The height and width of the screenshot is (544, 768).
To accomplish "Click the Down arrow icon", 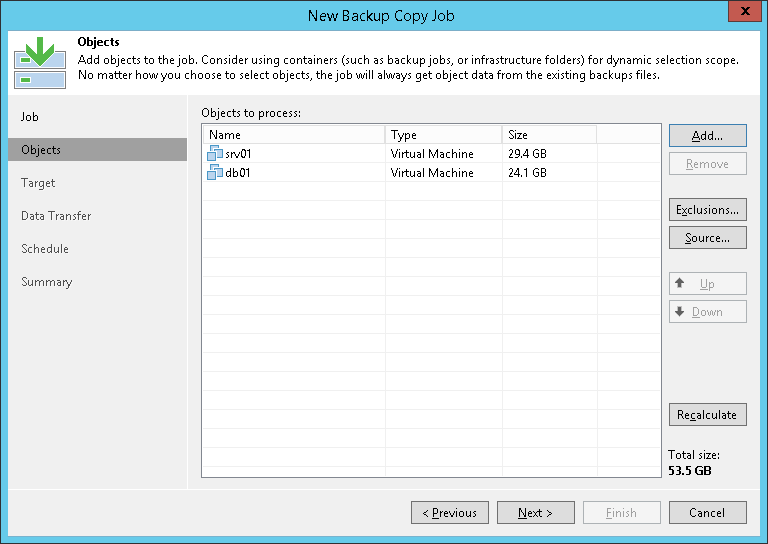I will [679, 311].
